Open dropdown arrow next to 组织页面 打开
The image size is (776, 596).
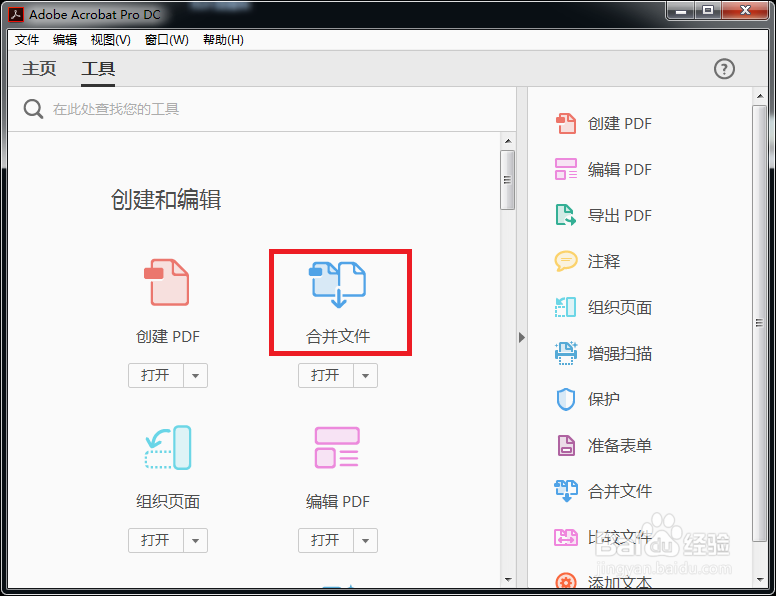click(x=195, y=540)
